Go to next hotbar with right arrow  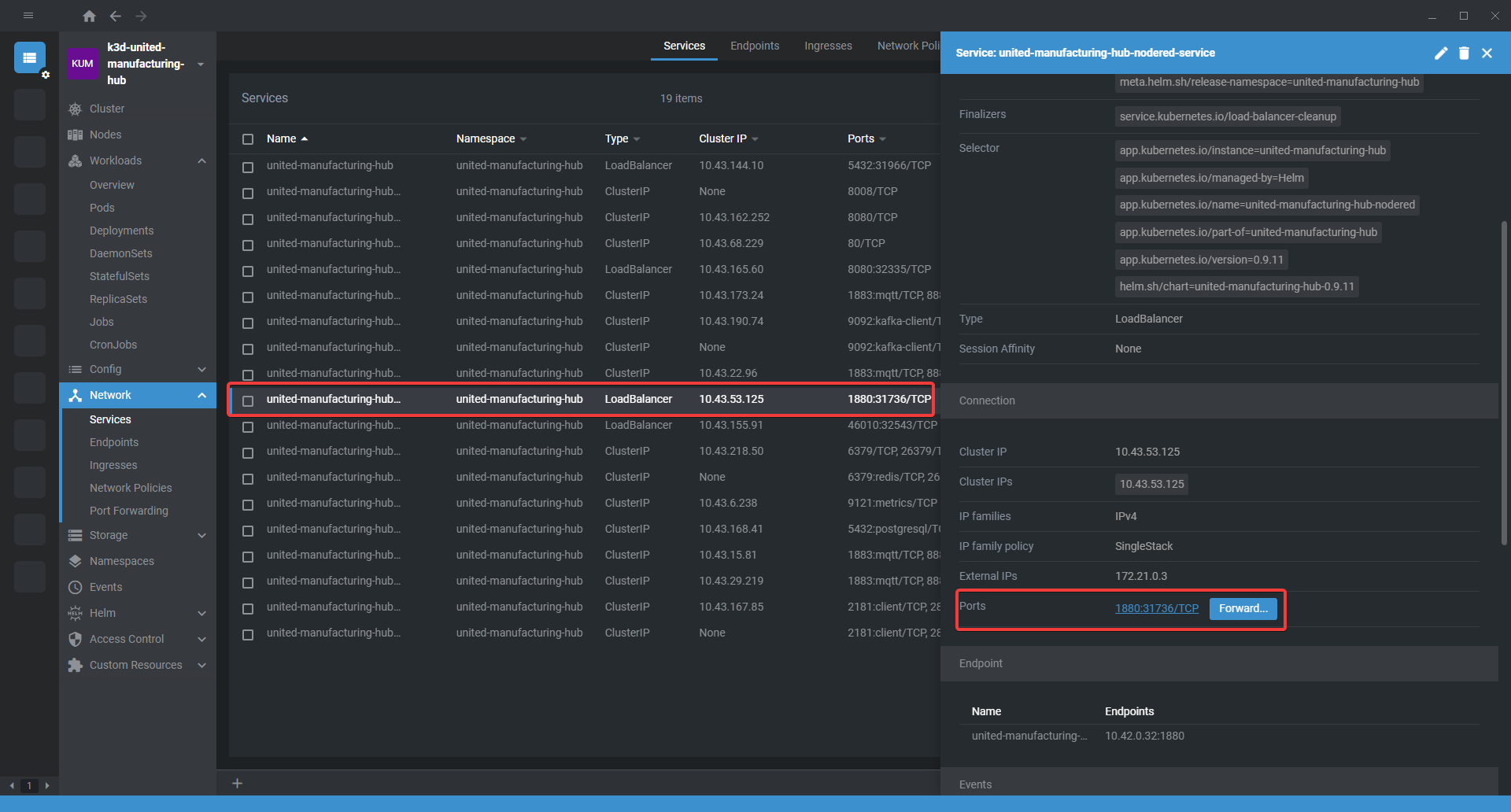47,785
